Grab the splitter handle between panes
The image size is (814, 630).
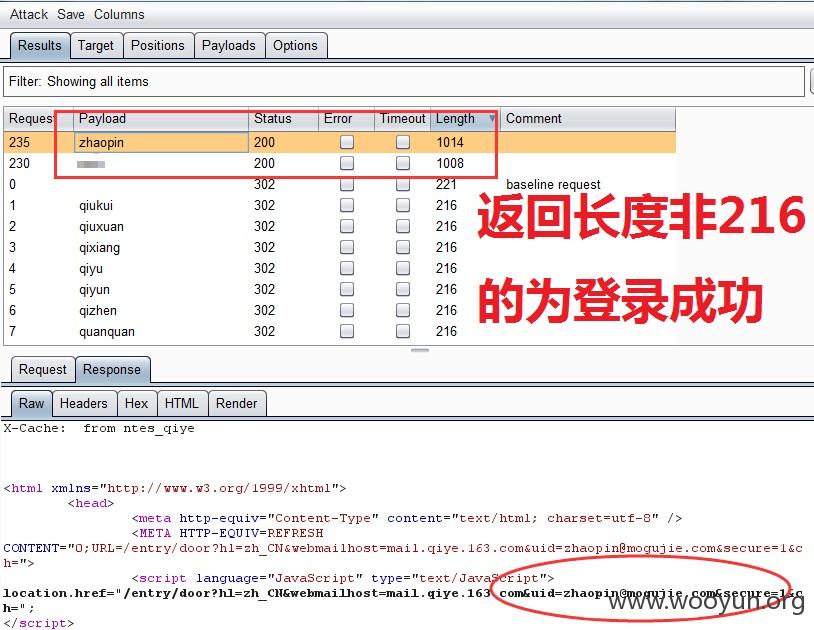tap(419, 350)
